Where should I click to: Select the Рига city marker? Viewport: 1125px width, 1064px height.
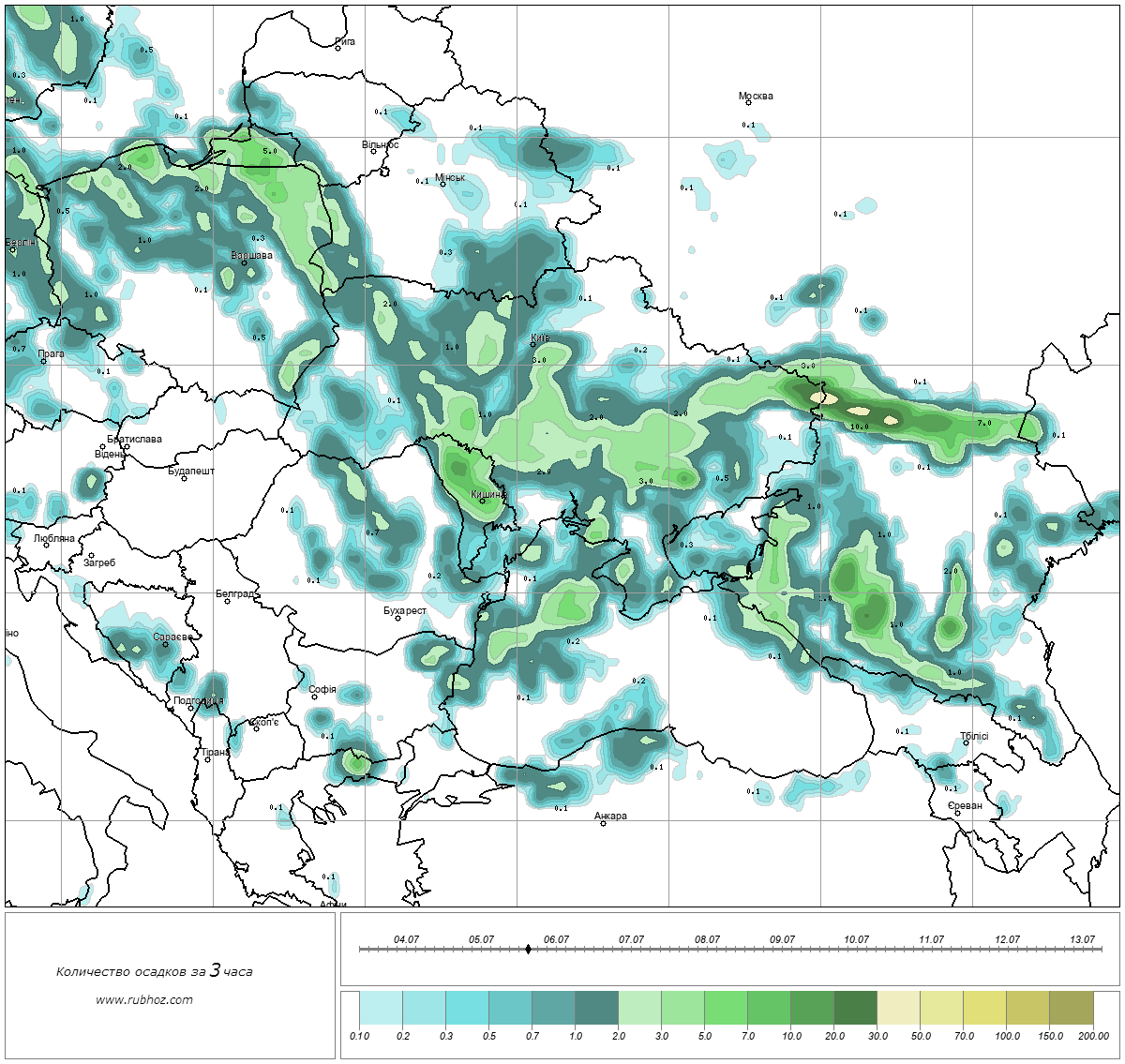pyautogui.click(x=338, y=48)
